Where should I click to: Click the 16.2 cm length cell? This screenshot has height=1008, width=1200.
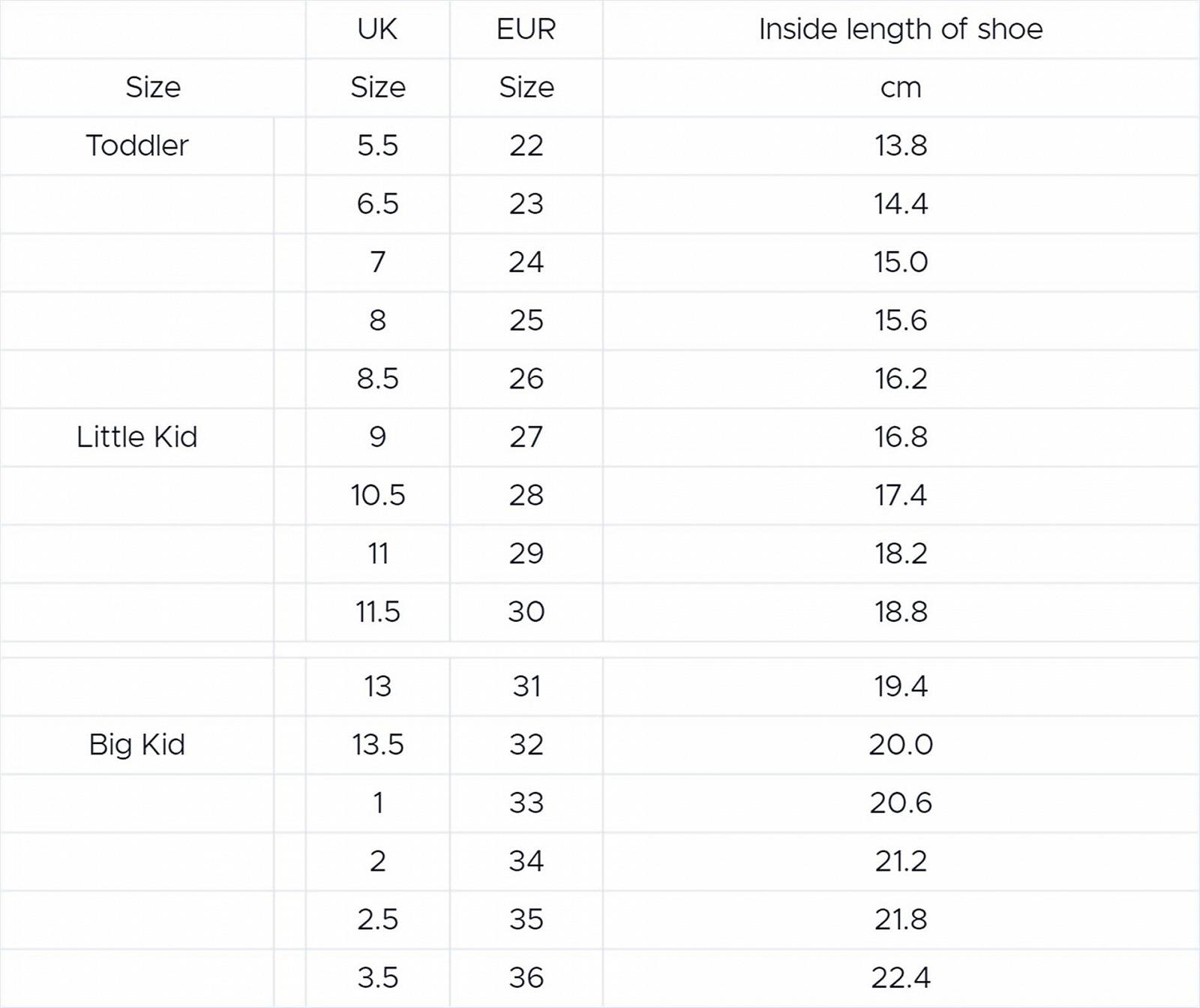coord(900,379)
